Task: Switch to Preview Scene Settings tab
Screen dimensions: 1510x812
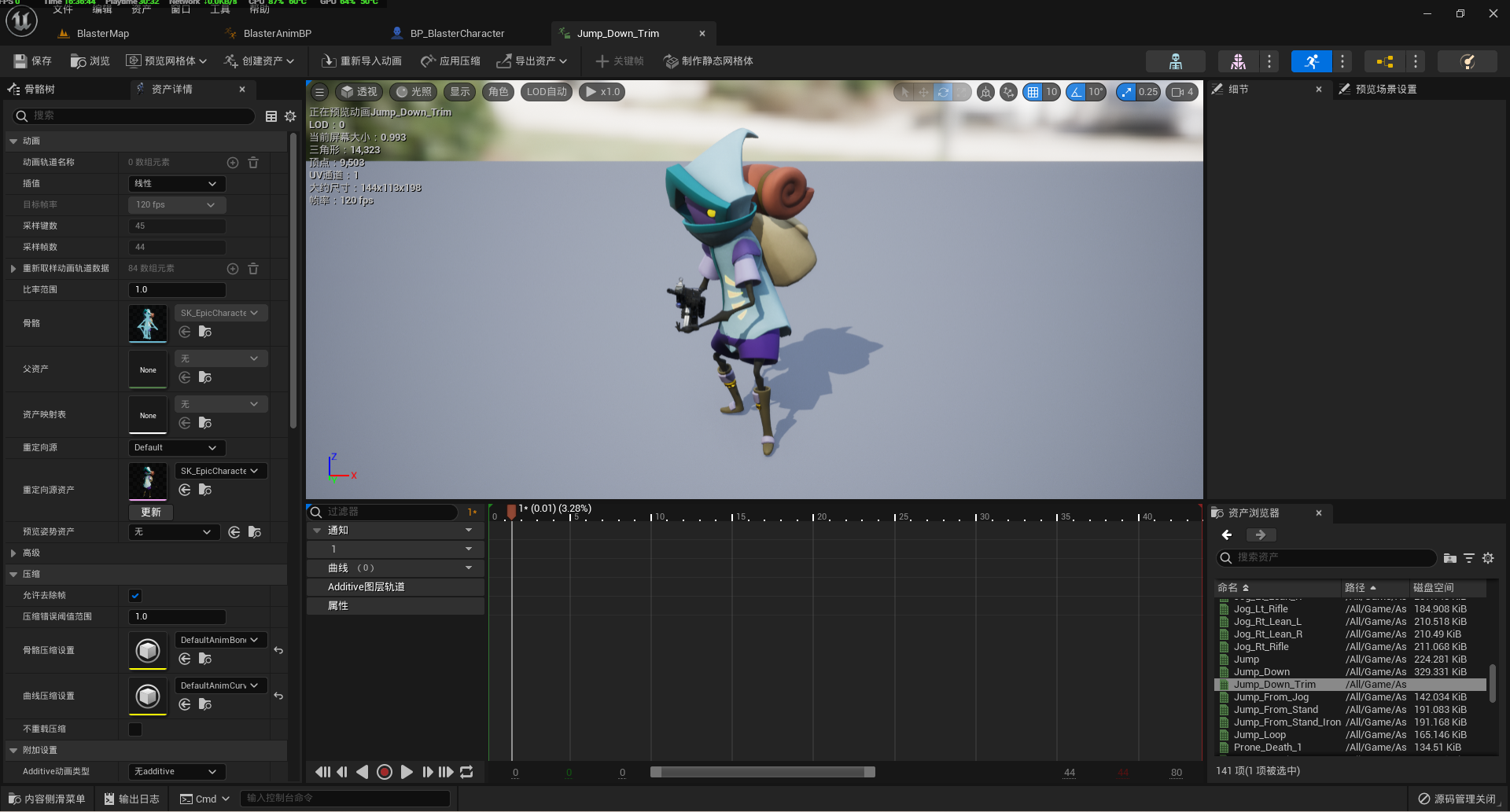Action: pyautogui.click(x=1386, y=90)
